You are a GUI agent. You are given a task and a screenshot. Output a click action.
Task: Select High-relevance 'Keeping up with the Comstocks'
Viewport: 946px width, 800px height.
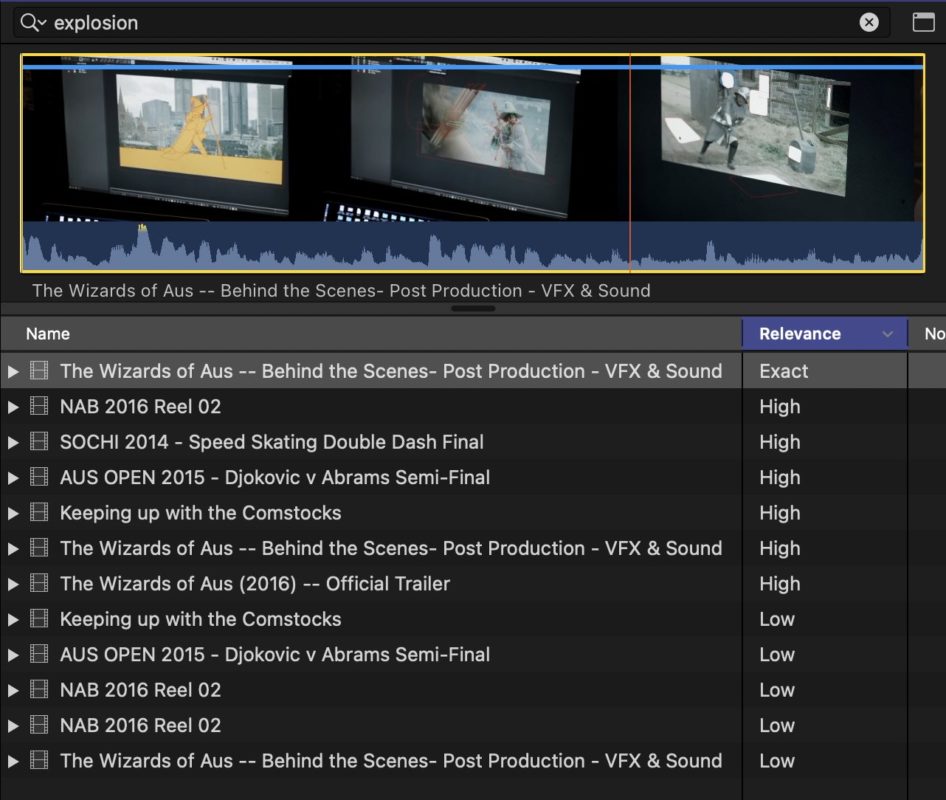click(200, 513)
